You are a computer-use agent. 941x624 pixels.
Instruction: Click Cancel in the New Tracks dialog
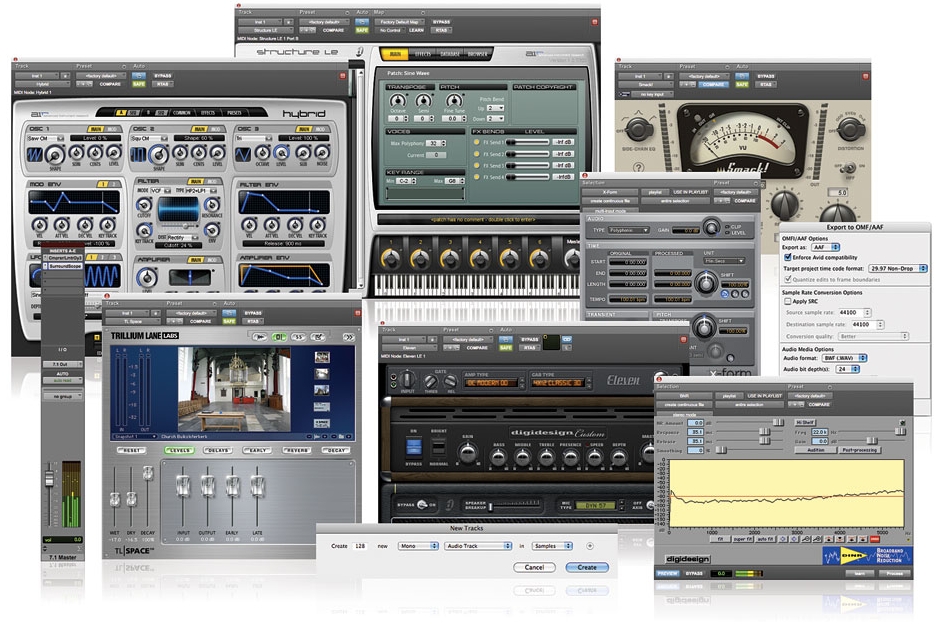534,567
